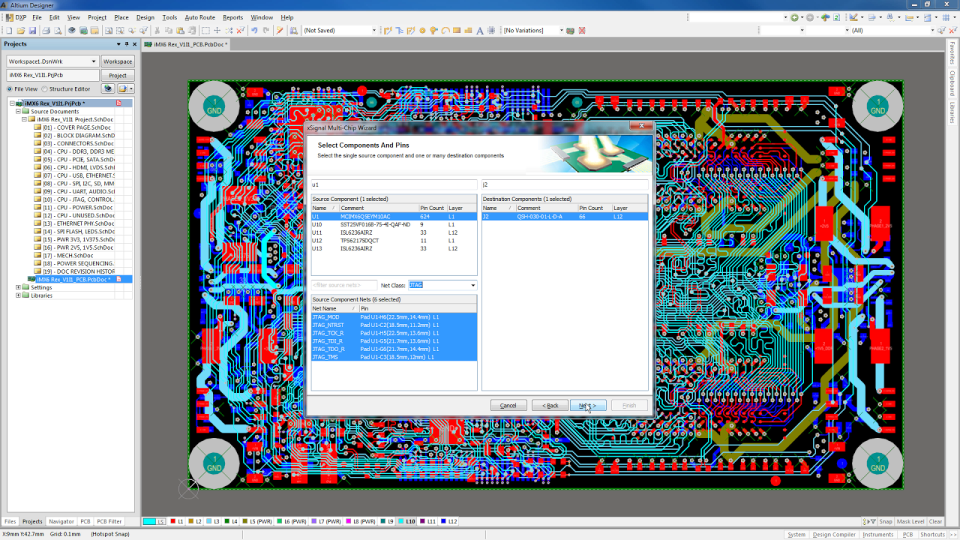Select the Structure Editor radio button
The height and width of the screenshot is (540, 960).
click(x=45, y=89)
